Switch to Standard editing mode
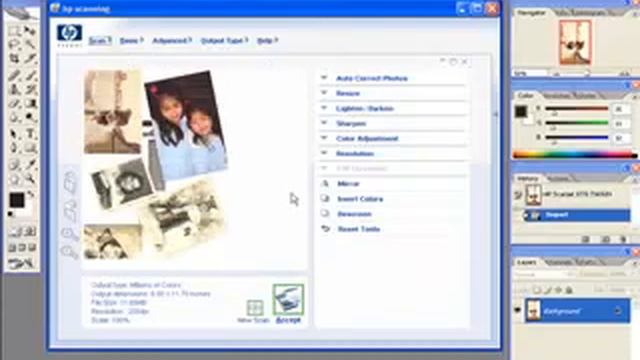Screen dimensions: 640x360 [14, 231]
